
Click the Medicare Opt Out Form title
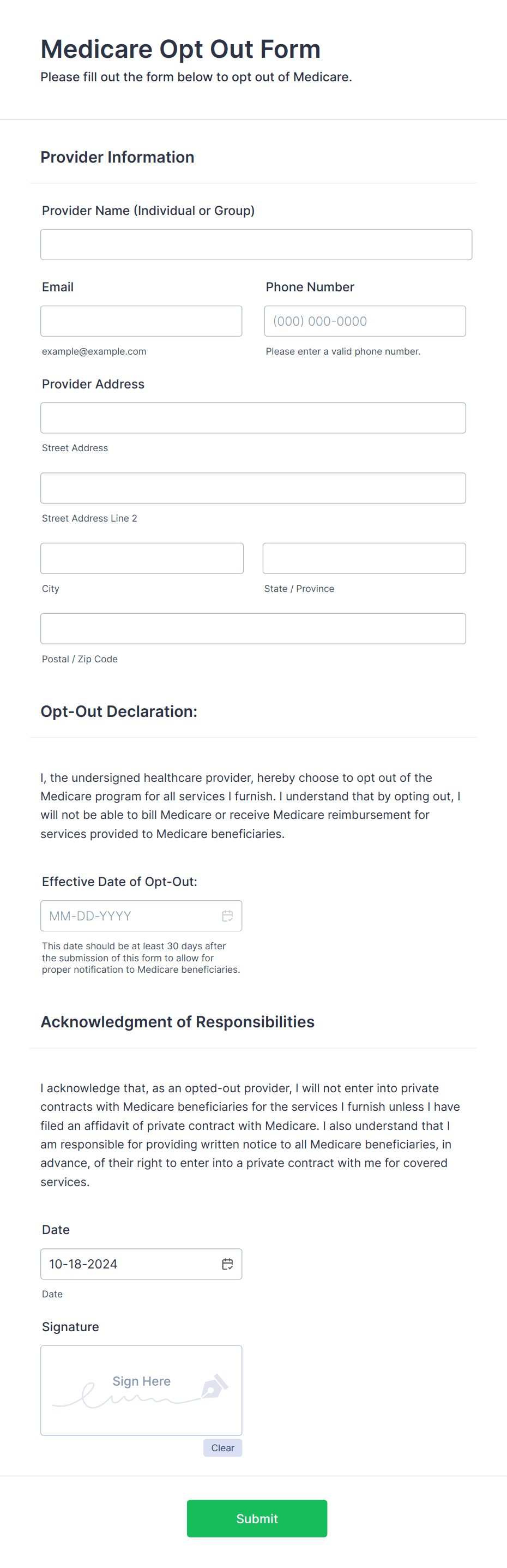[x=180, y=49]
